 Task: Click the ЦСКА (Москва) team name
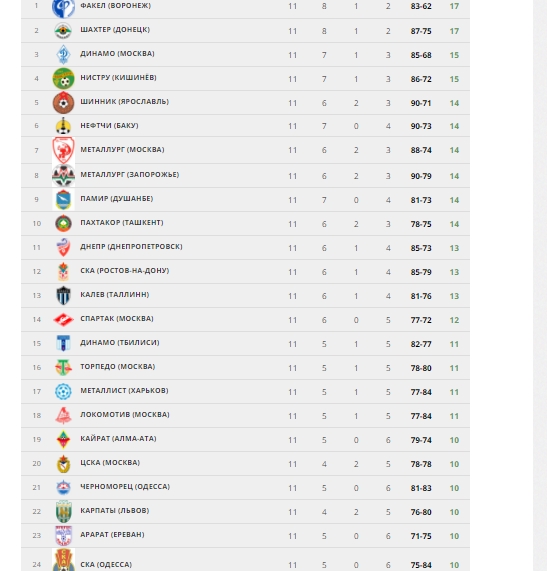pos(110,463)
